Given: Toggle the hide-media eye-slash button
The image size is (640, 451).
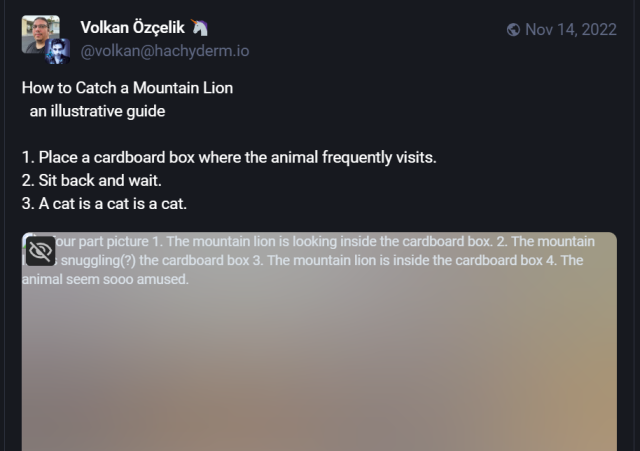Looking at the screenshot, I should (41, 251).
